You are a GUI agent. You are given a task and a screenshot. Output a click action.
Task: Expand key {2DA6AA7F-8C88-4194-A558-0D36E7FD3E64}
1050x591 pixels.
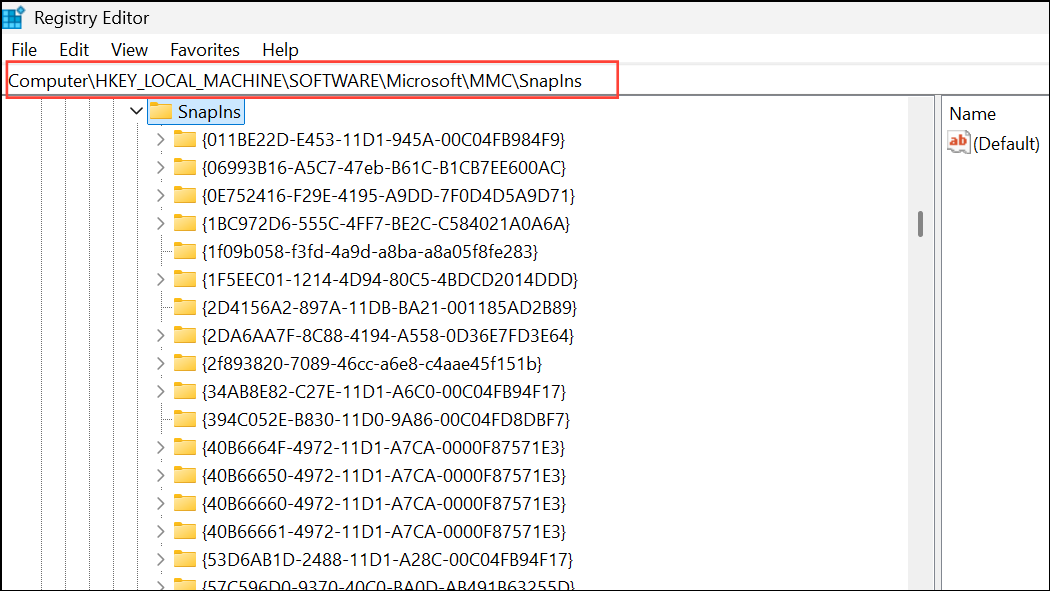click(x=161, y=335)
